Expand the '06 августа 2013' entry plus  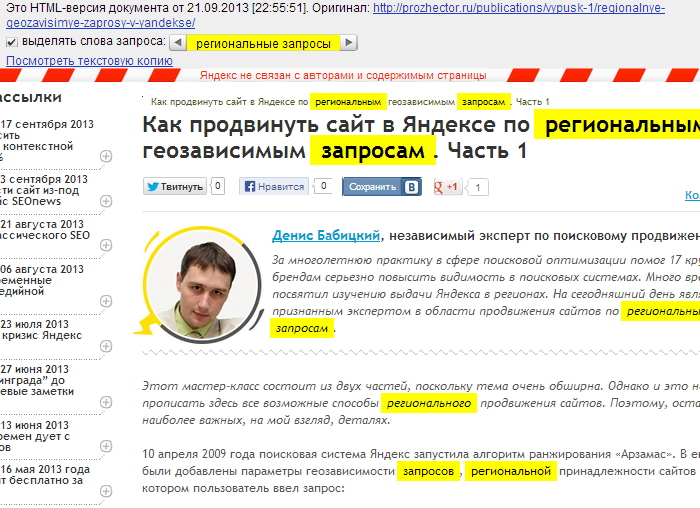(x=106, y=301)
